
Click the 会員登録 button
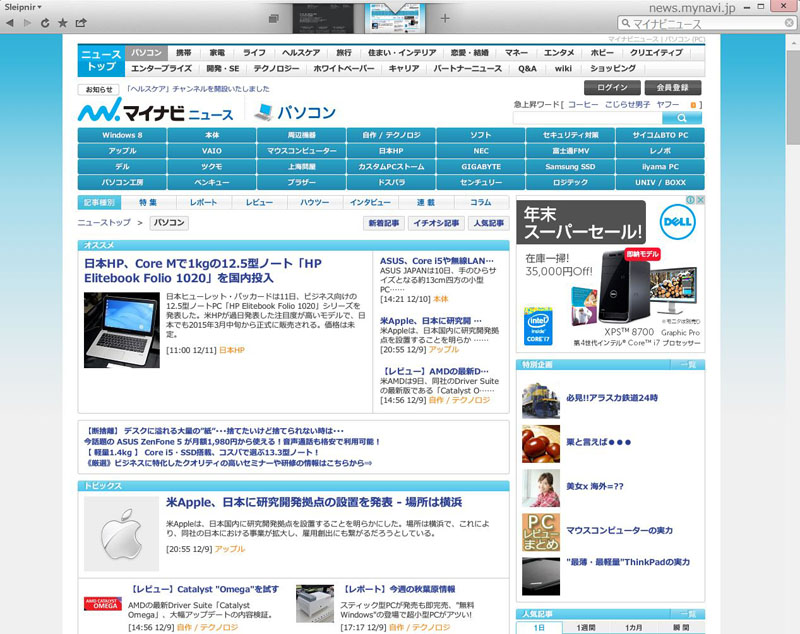coord(672,88)
